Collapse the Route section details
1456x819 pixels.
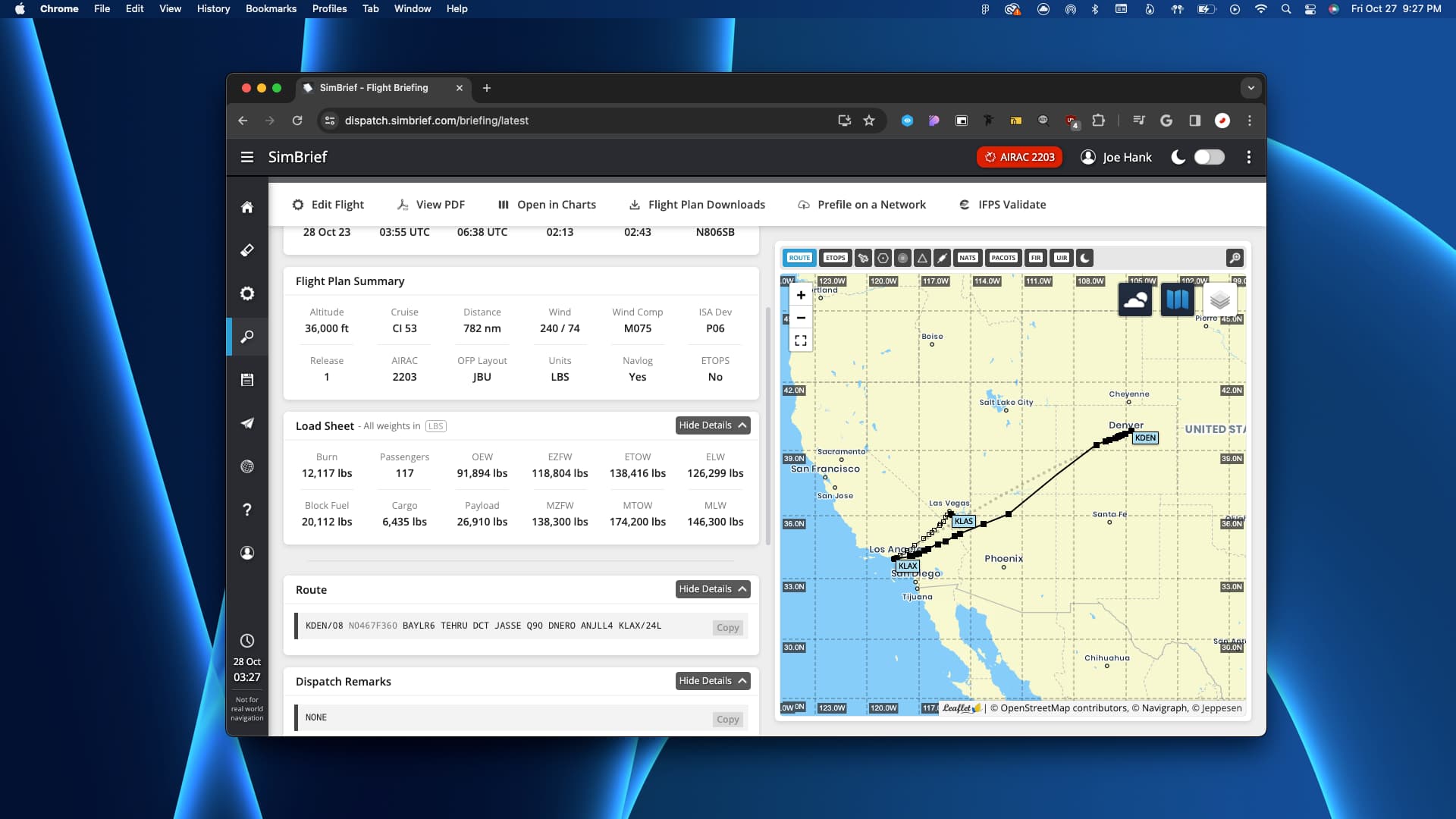point(712,589)
